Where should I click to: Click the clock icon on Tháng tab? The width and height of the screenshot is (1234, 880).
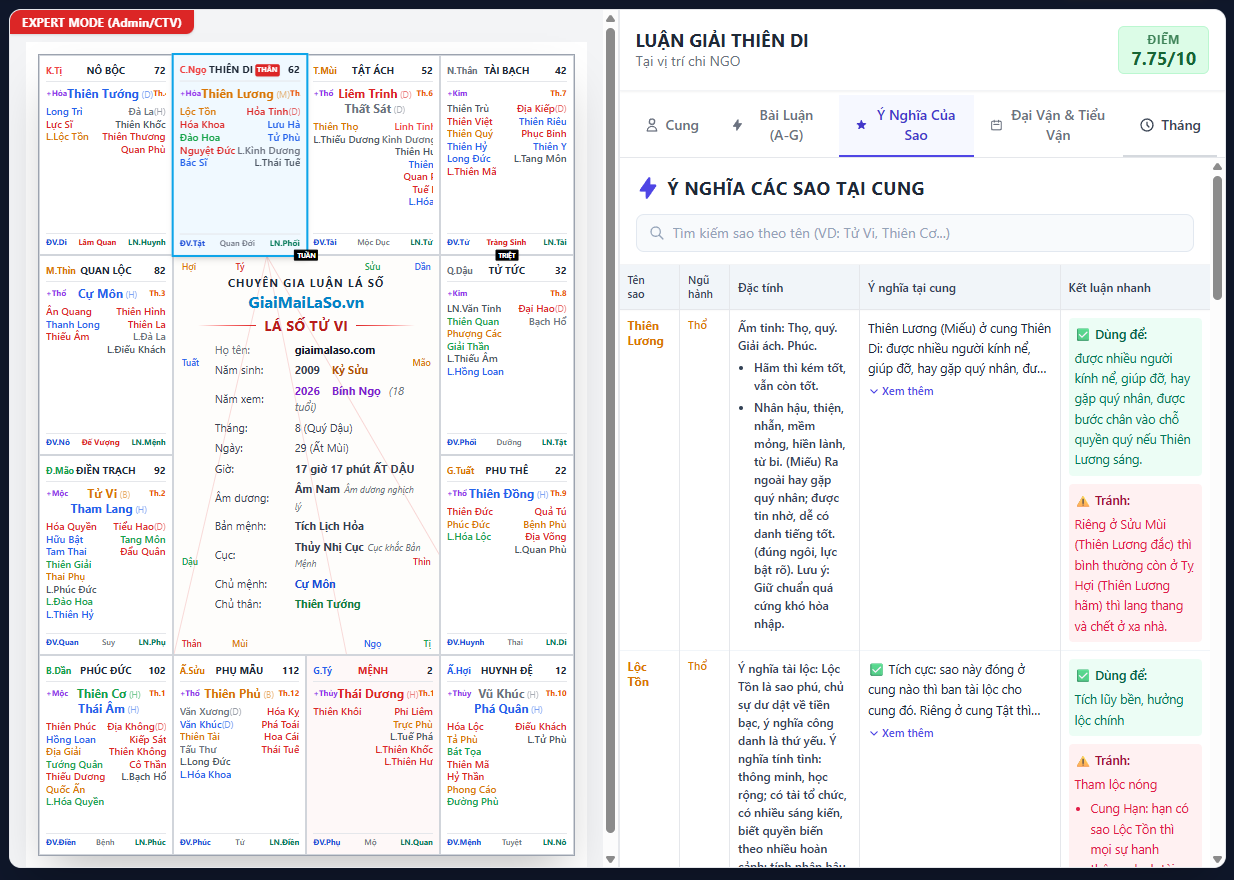1147,126
